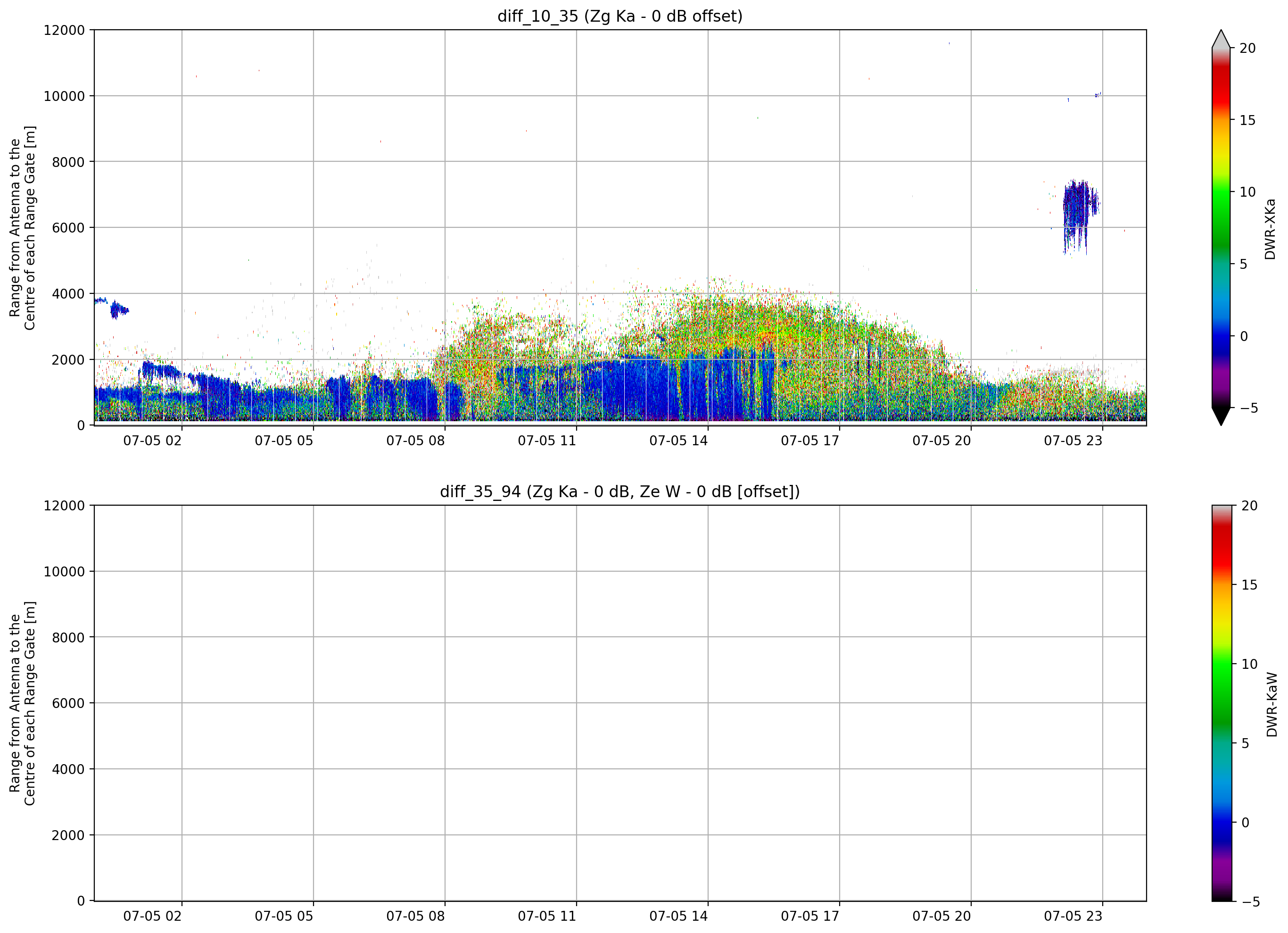The height and width of the screenshot is (933, 1288).
Task: Click the top plot title 'diff_10_35 (Zg Ka - 0 dB offset)'
Action: click(619, 17)
